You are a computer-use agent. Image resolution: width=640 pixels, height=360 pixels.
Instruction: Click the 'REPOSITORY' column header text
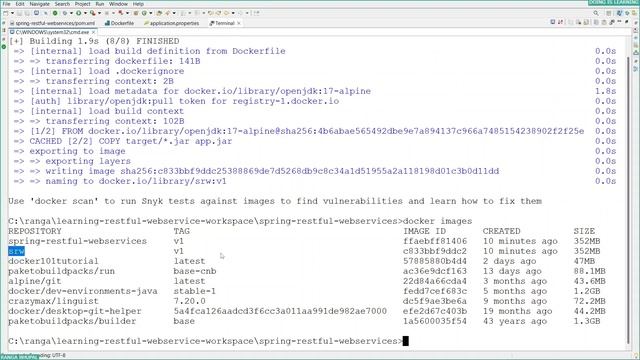click(35, 231)
